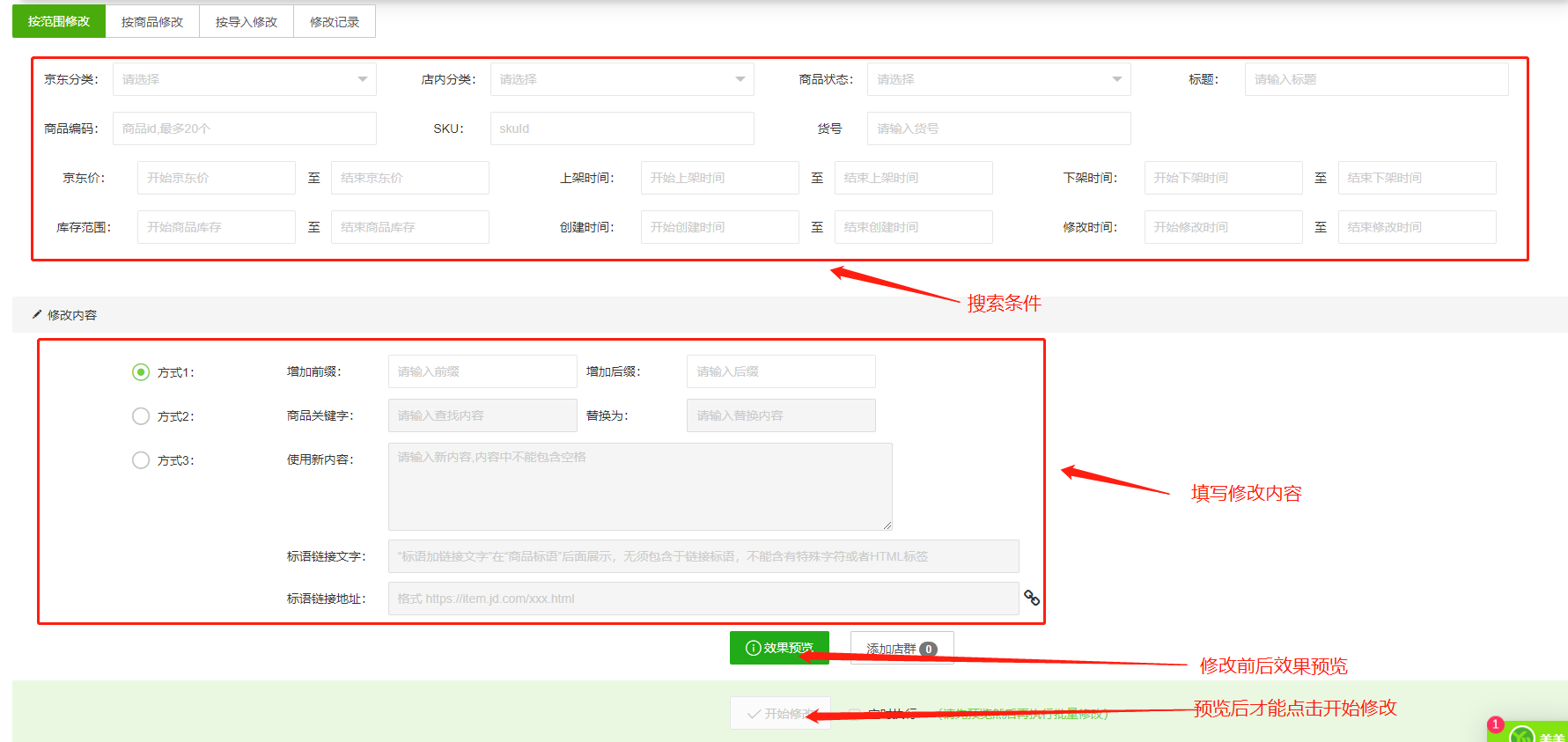The width and height of the screenshot is (1568, 742).
Task: Open the 修改记录 tab
Action: coord(335,22)
